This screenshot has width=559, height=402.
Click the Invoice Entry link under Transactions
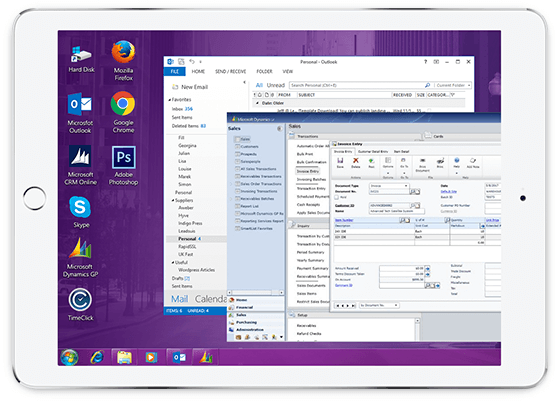[308, 171]
